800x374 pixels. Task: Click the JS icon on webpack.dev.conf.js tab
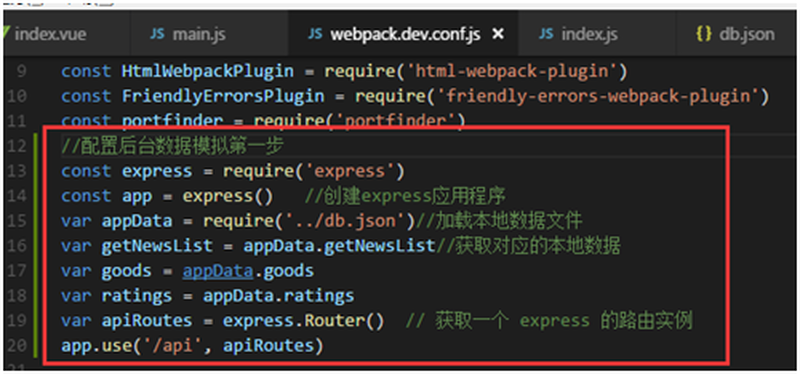[315, 34]
